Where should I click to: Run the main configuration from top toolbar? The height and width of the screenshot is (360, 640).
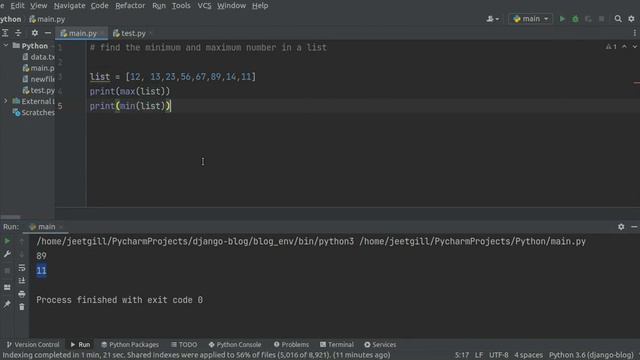[562, 19]
